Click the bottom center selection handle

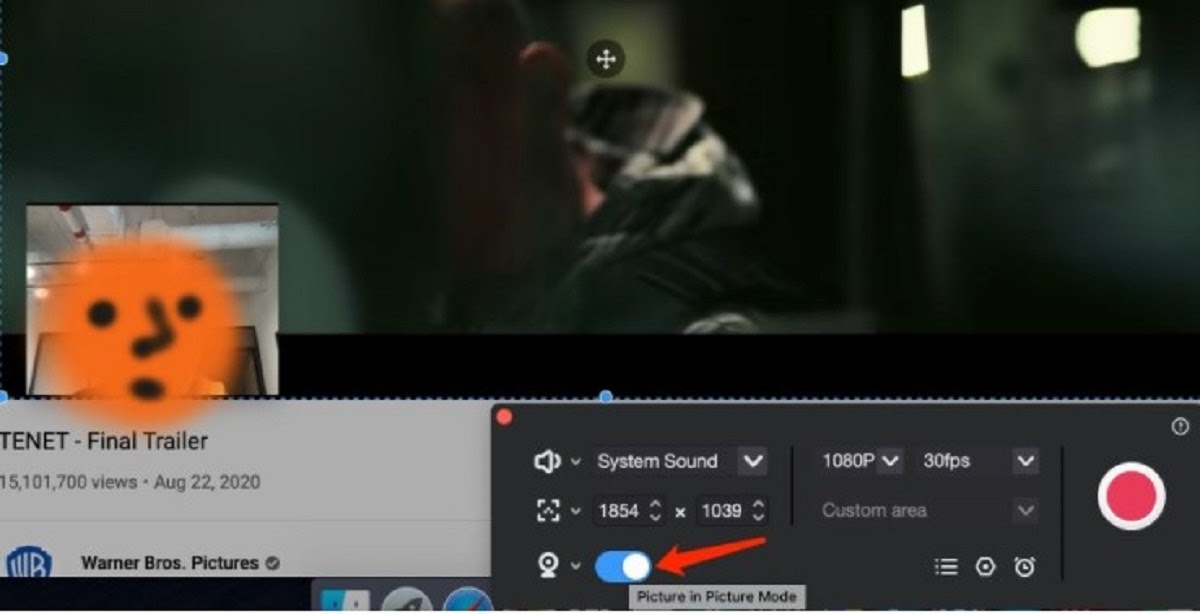605,397
